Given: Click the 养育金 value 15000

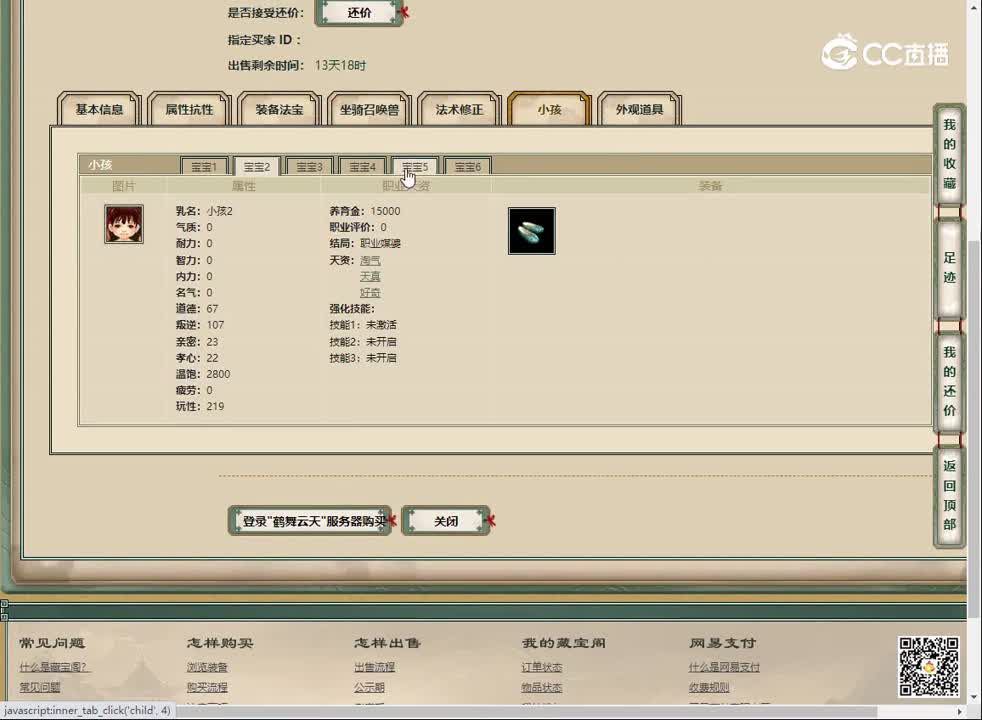Looking at the screenshot, I should tap(385, 211).
